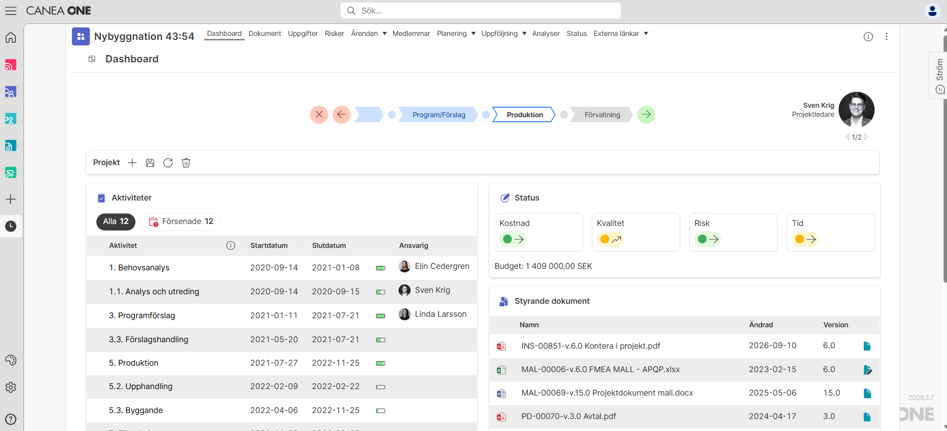Open the settings gear in sidebar
Screen dimensions: 947x431
click(x=11, y=387)
